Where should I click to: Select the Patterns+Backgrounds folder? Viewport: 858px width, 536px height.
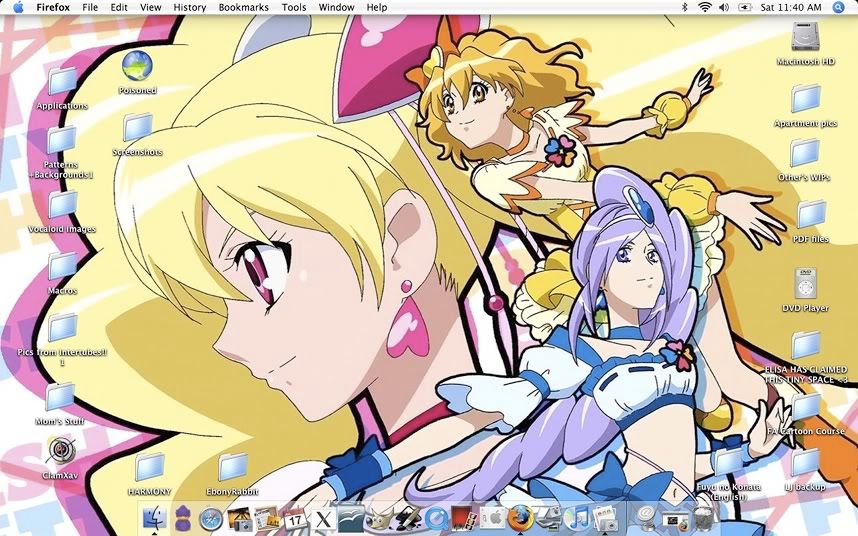tap(61, 153)
